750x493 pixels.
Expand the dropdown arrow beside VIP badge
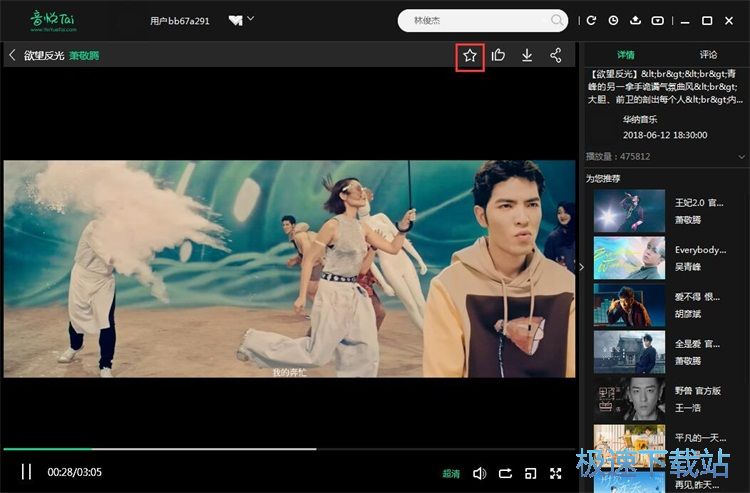click(251, 19)
